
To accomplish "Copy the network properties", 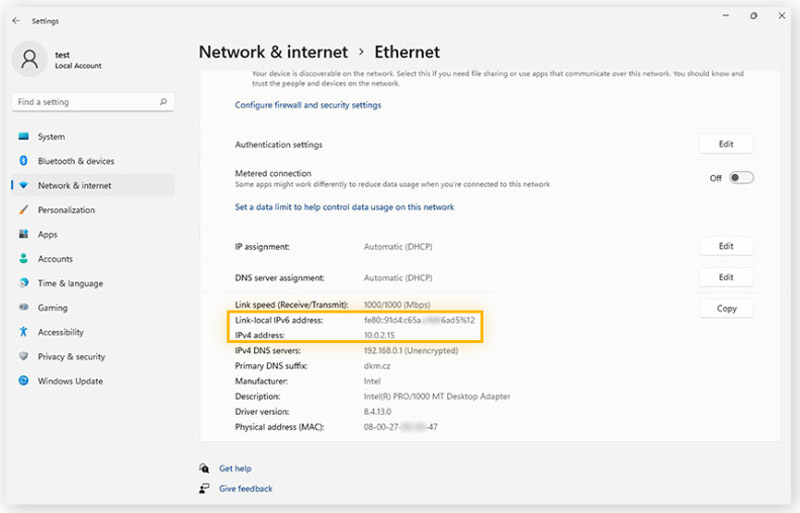I will [725, 309].
